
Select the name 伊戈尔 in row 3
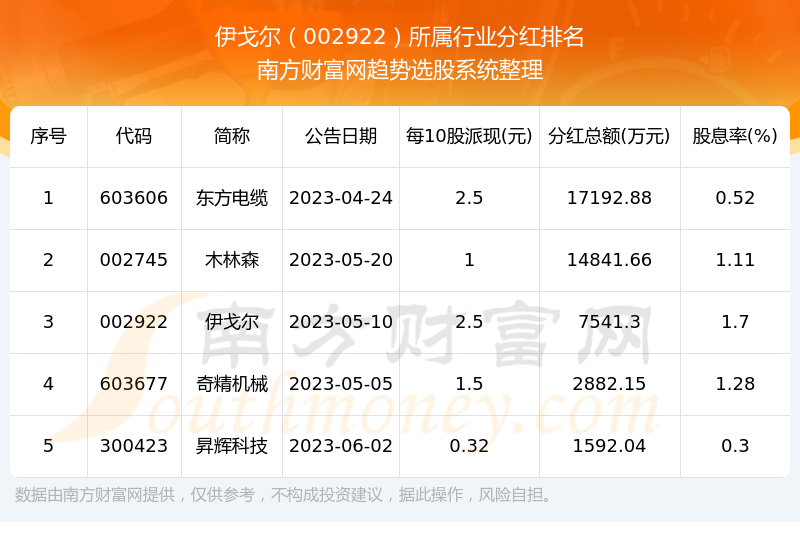[x=232, y=322]
